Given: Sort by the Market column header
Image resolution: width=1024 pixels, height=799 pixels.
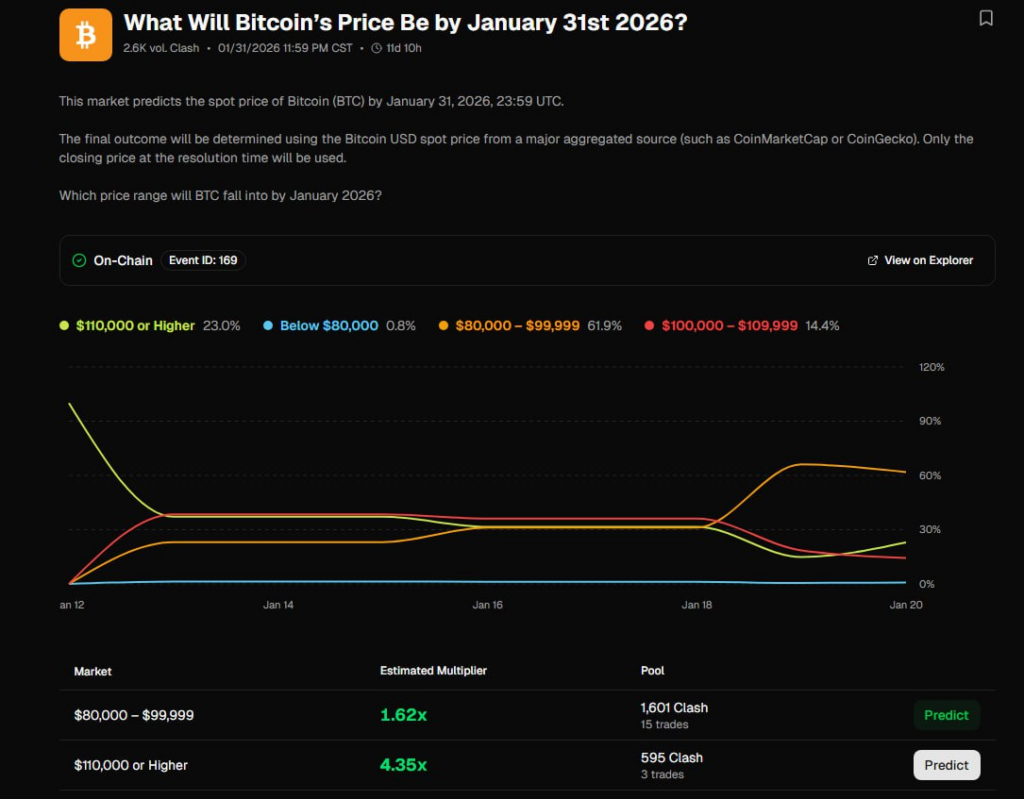Looking at the screenshot, I should [93, 671].
